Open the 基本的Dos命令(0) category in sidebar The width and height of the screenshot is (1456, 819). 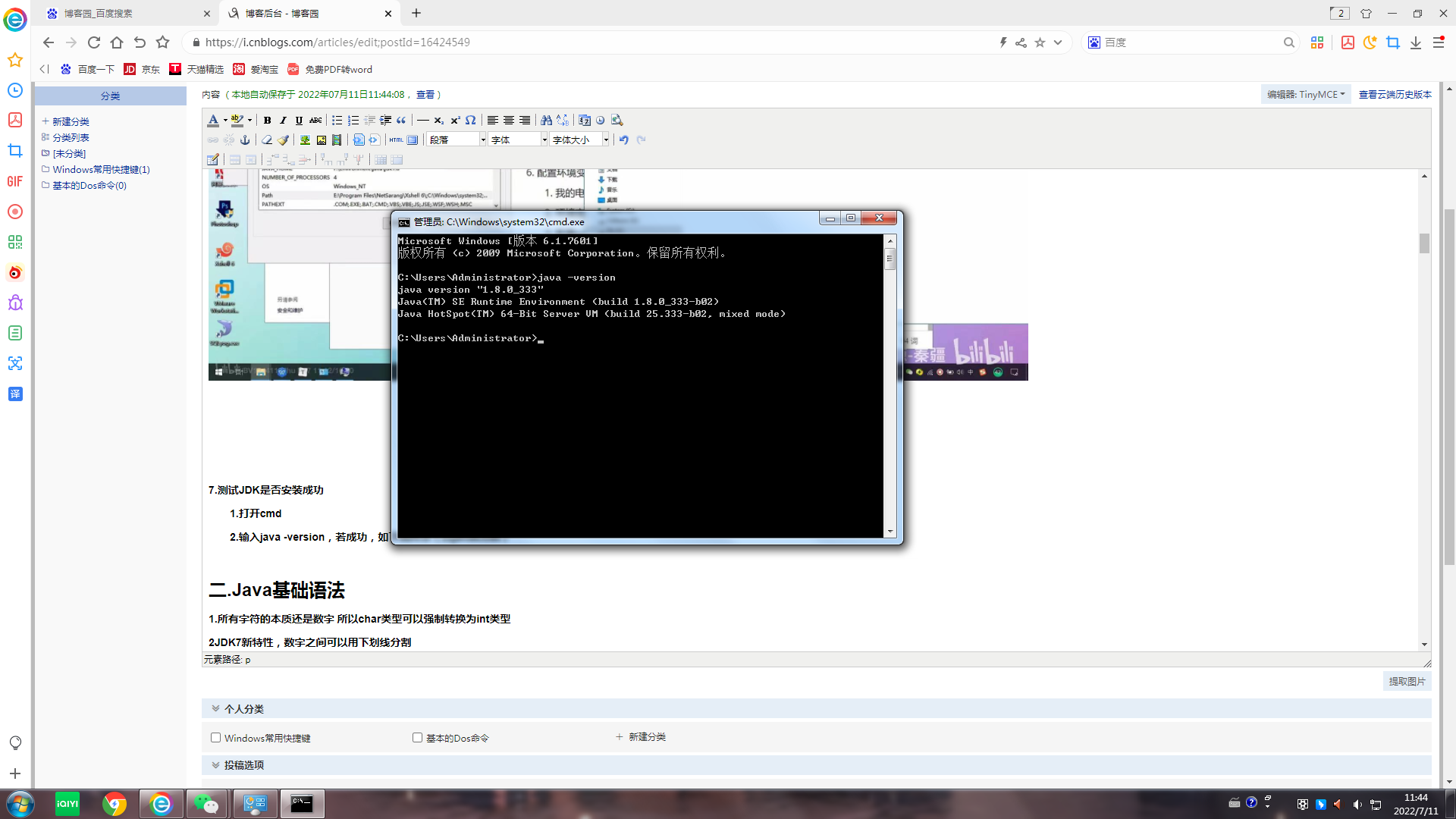(89, 185)
